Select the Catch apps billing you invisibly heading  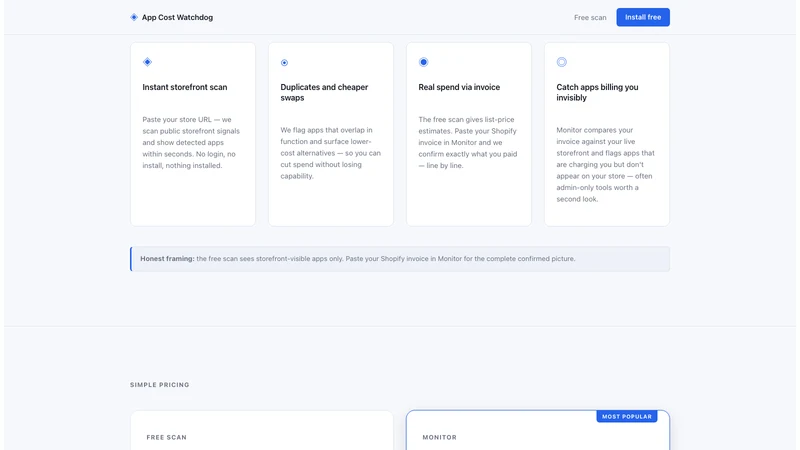point(597,92)
